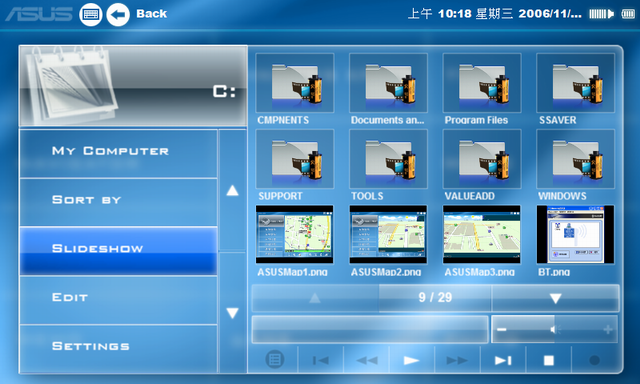Select the ASUSMap3.png thumbnail

click(482, 235)
